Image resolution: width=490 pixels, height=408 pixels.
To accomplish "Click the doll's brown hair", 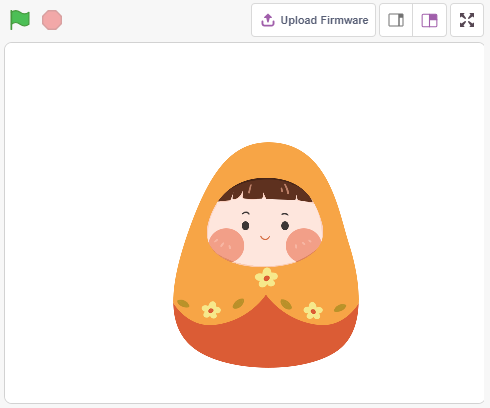I will click(265, 190).
